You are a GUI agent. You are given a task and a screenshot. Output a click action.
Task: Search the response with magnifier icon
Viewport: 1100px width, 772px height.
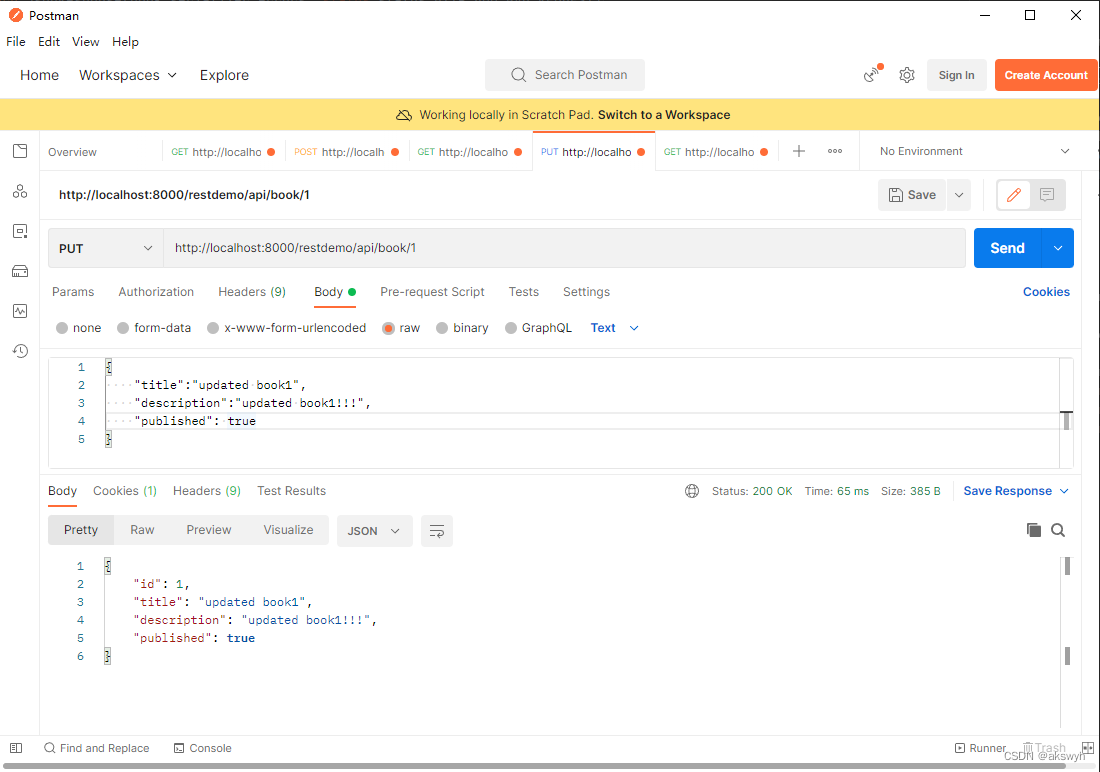pos(1058,530)
